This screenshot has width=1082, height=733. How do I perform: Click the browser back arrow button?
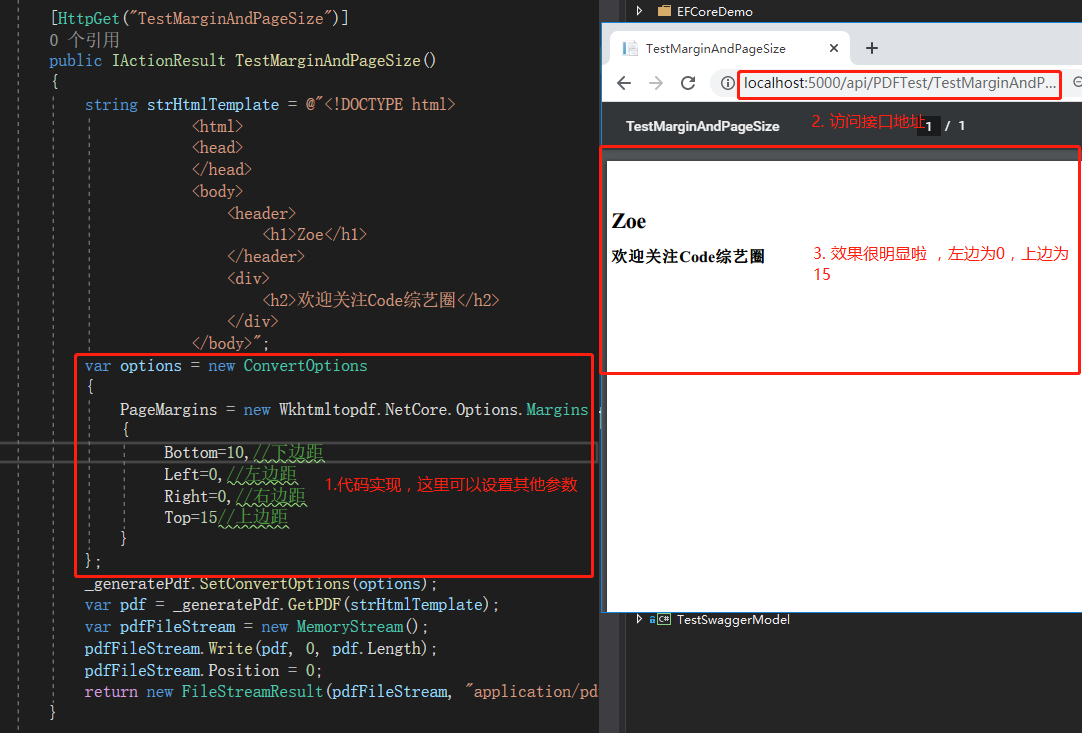point(624,84)
